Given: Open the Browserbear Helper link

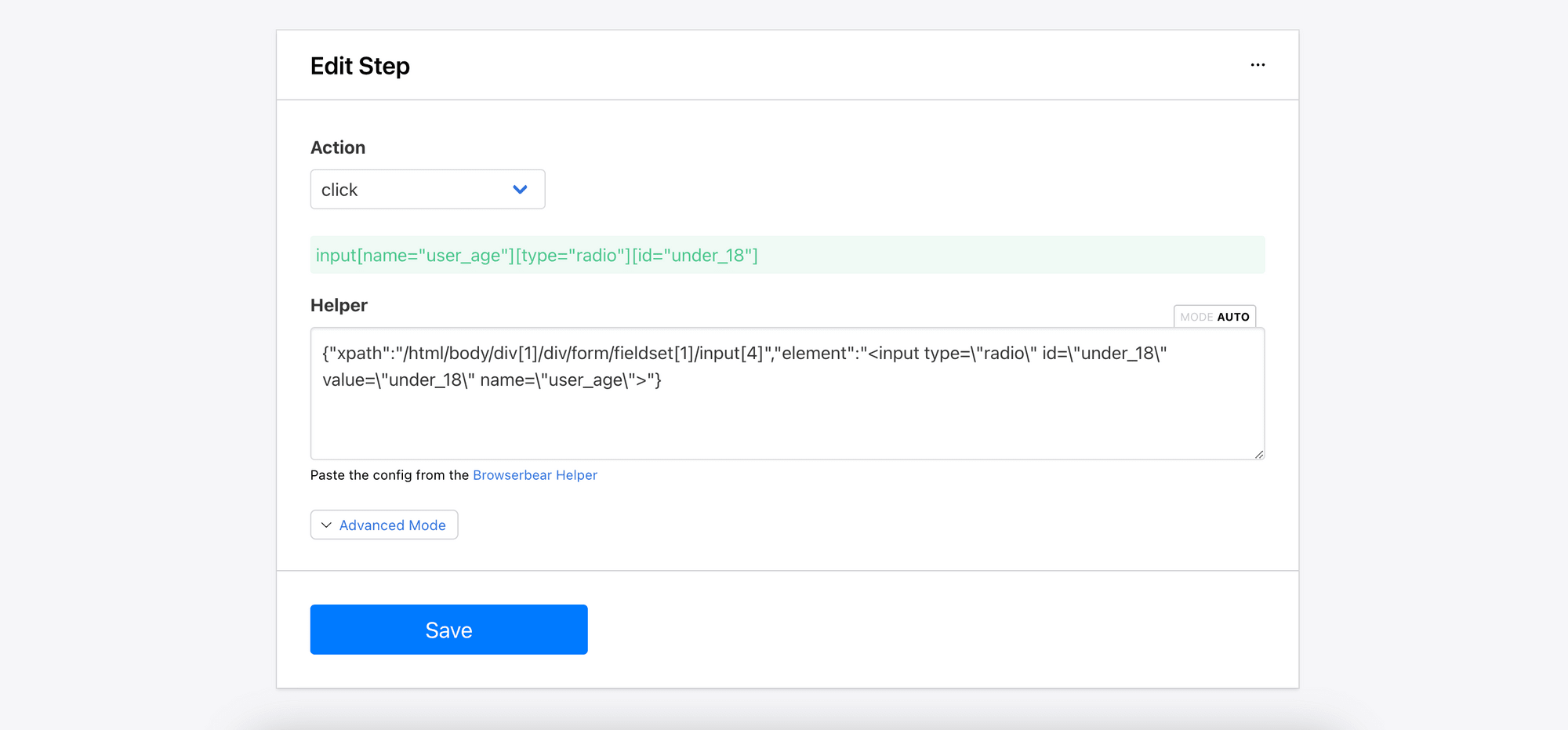Looking at the screenshot, I should click(535, 474).
